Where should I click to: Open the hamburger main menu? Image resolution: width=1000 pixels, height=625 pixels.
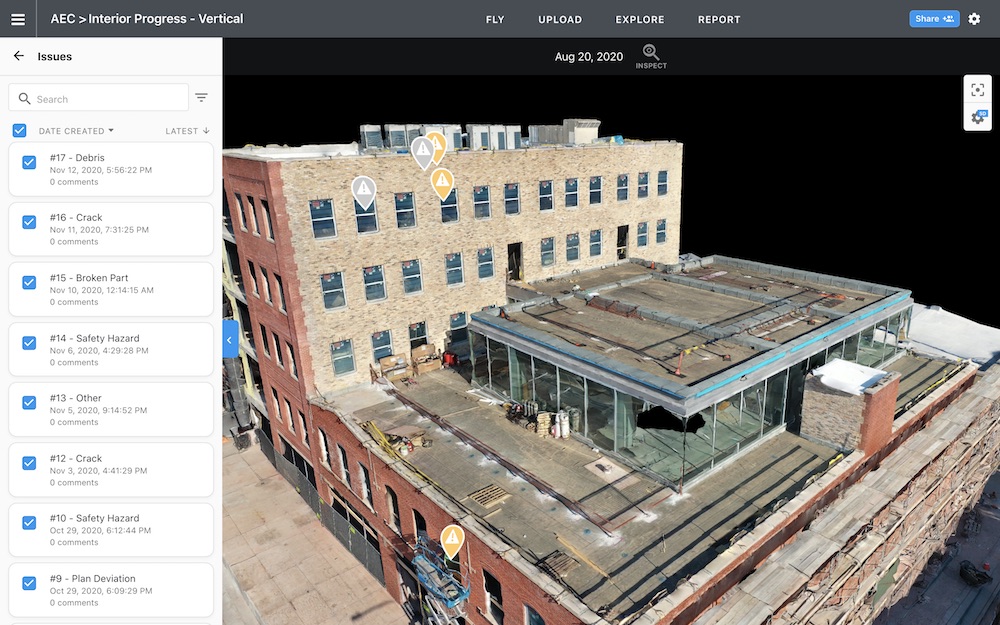pyautogui.click(x=18, y=19)
